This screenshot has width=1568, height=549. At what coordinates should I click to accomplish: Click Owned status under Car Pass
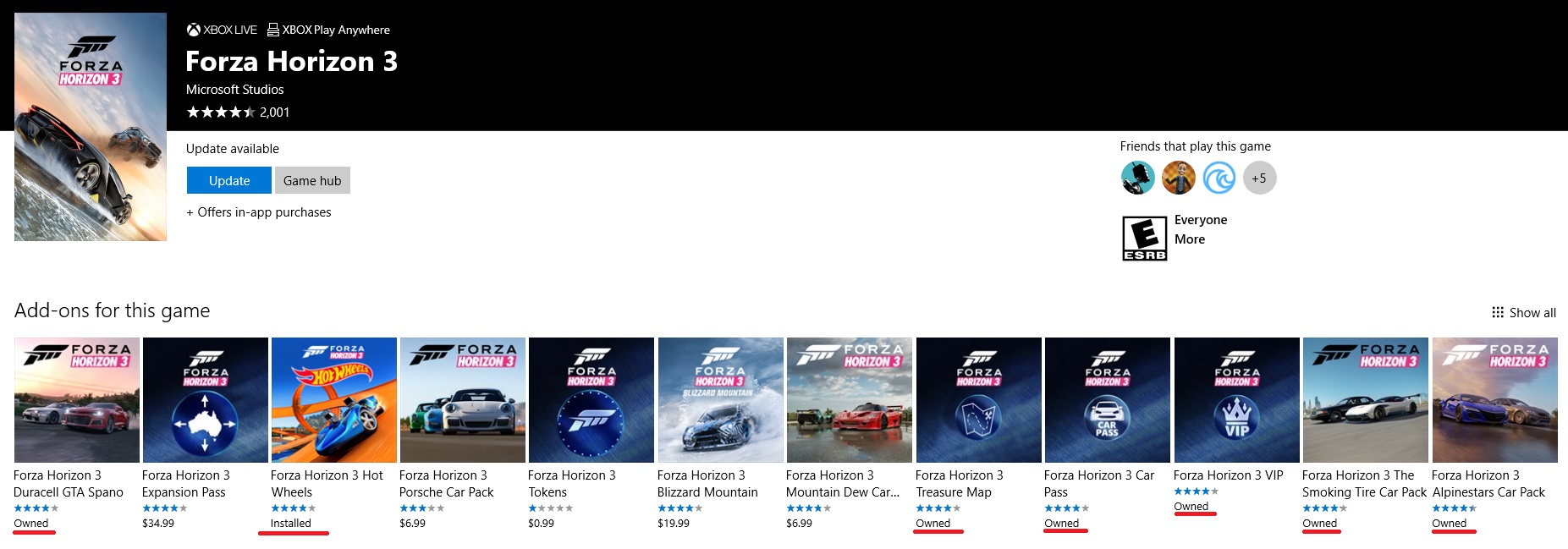tap(1062, 524)
